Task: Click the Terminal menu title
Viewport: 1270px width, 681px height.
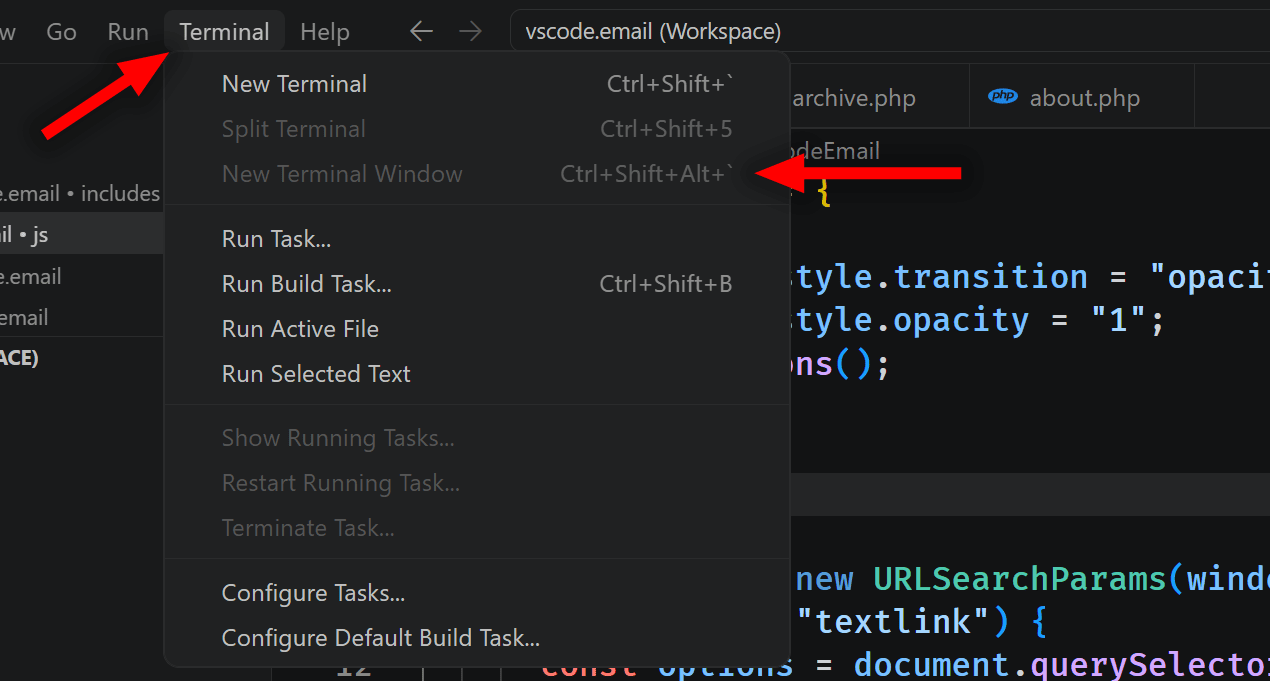Action: coord(224,31)
